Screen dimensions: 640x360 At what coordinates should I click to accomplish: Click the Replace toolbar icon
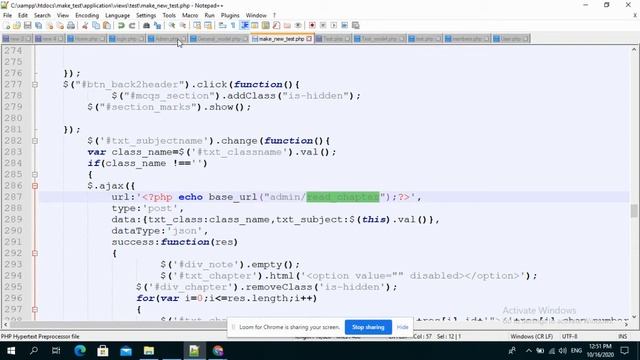157,25
